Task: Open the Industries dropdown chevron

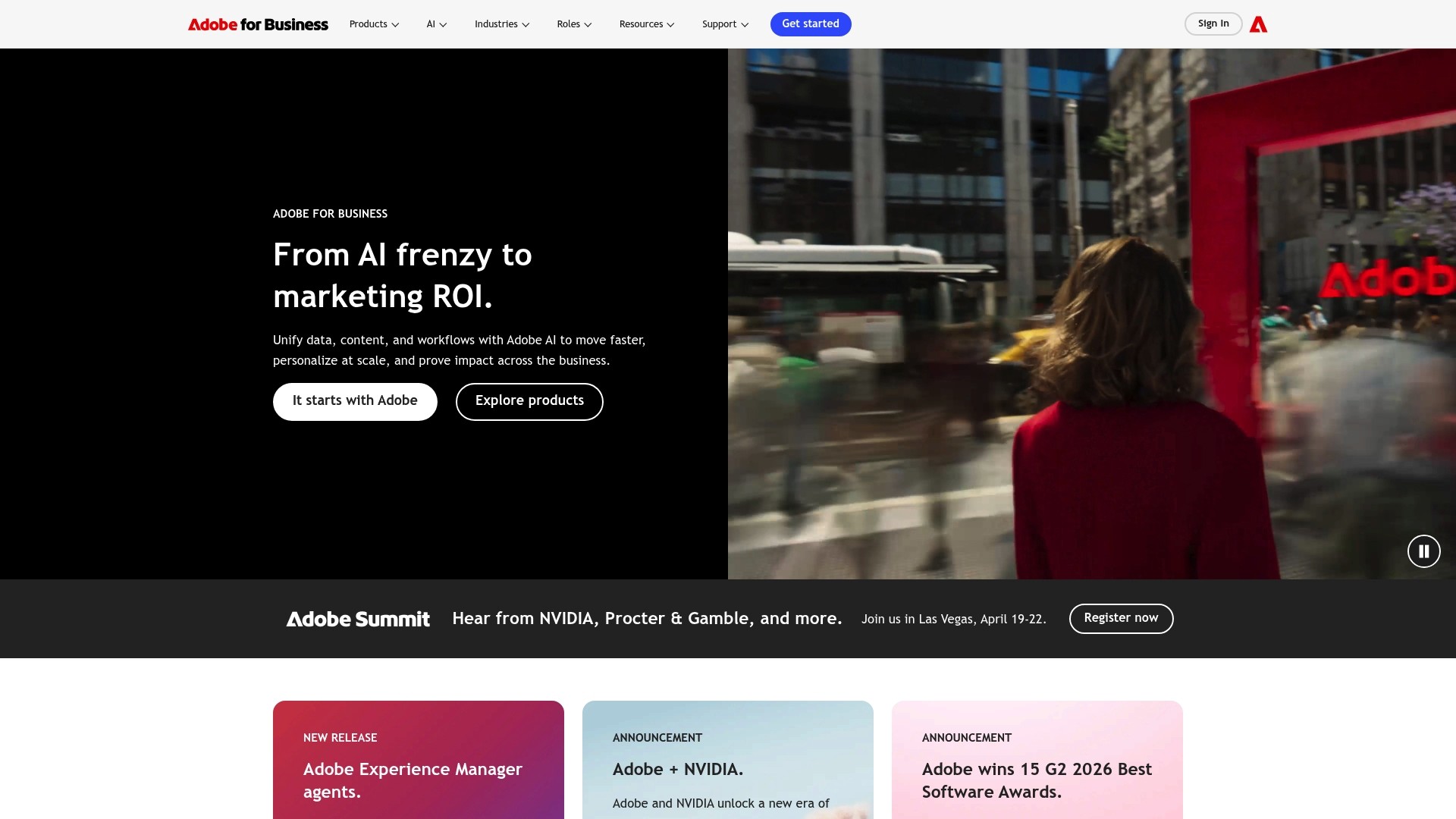Action: tap(526, 24)
